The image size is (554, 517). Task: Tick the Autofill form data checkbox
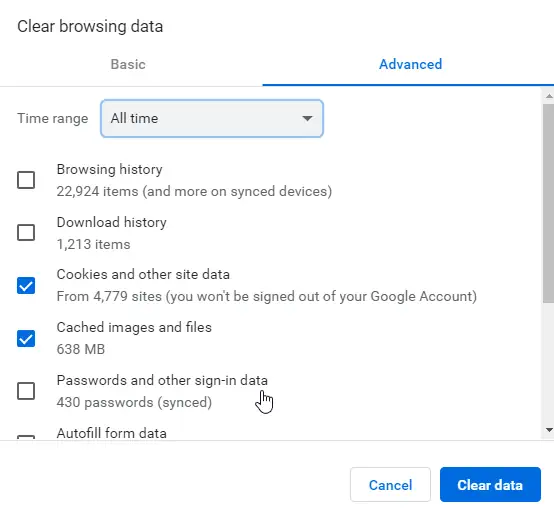(26, 437)
